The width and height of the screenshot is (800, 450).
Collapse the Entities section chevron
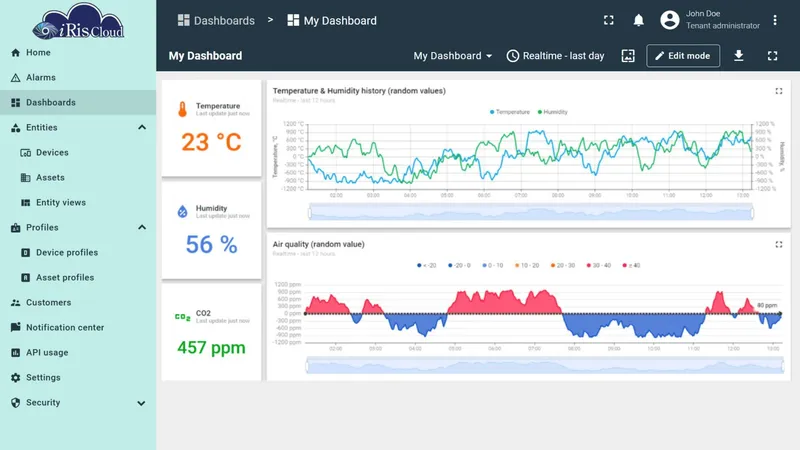pyautogui.click(x=142, y=128)
